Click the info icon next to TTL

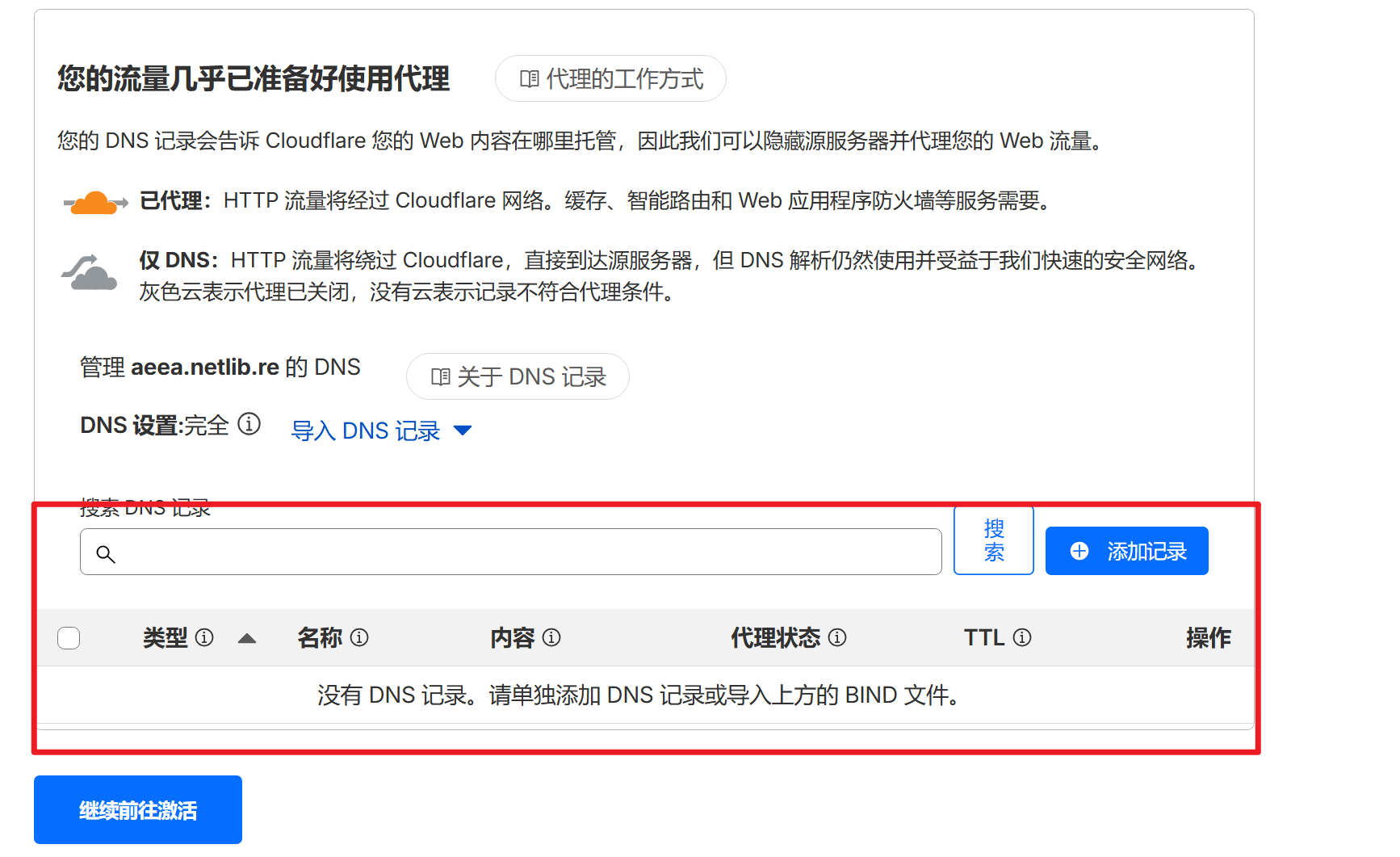(1022, 638)
